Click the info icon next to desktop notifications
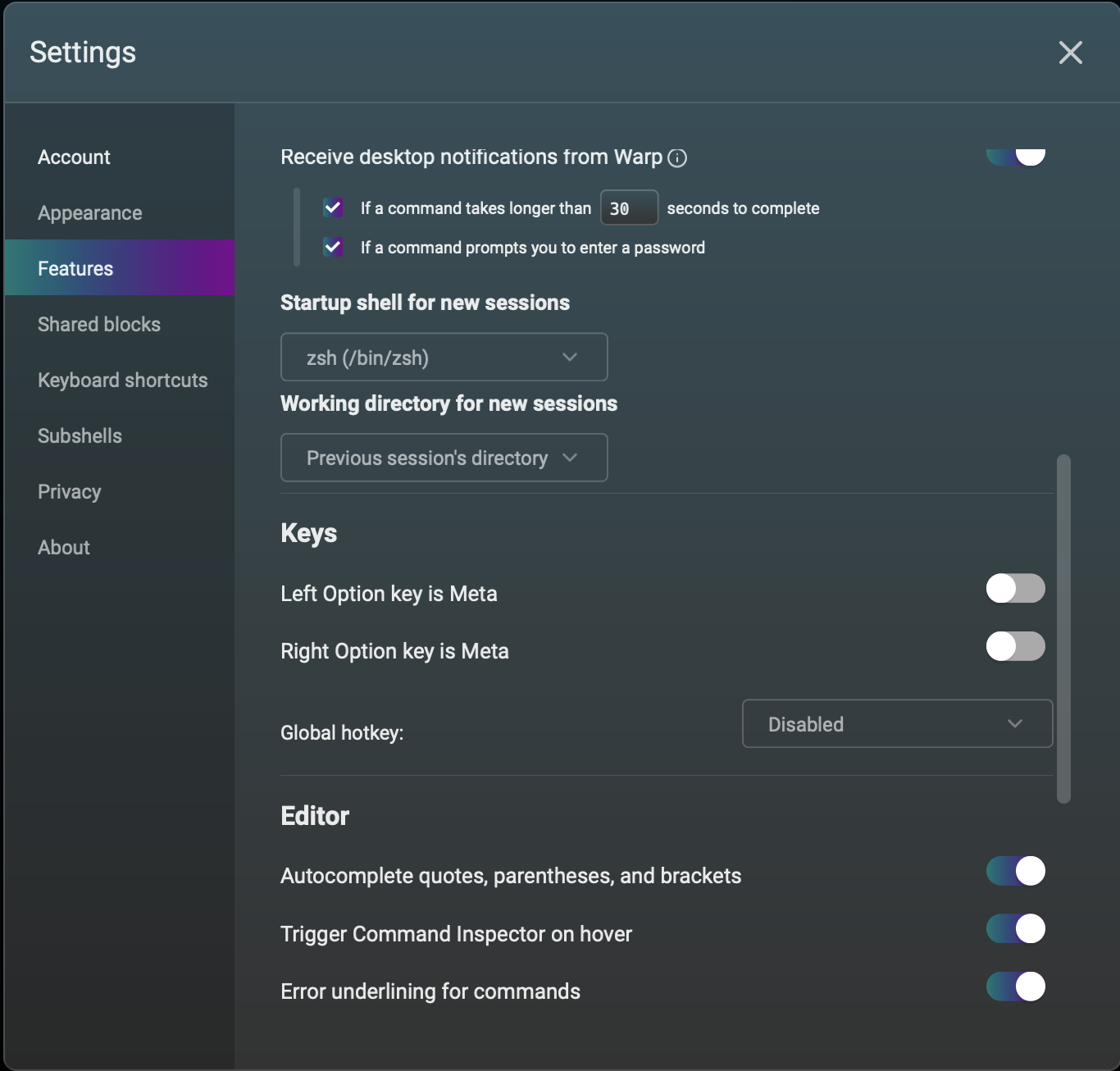Image resolution: width=1120 pixels, height=1071 pixels. tap(677, 157)
